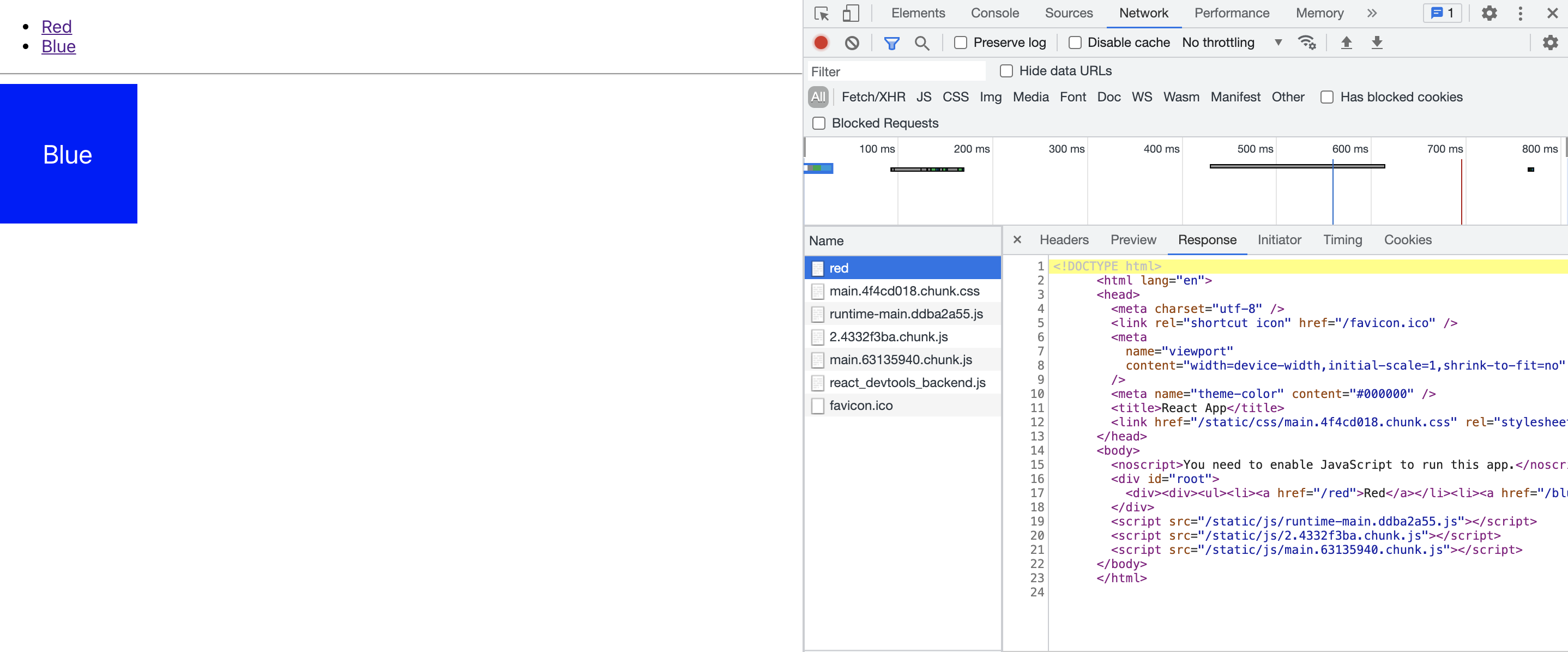Stop recording network log

tap(821, 43)
